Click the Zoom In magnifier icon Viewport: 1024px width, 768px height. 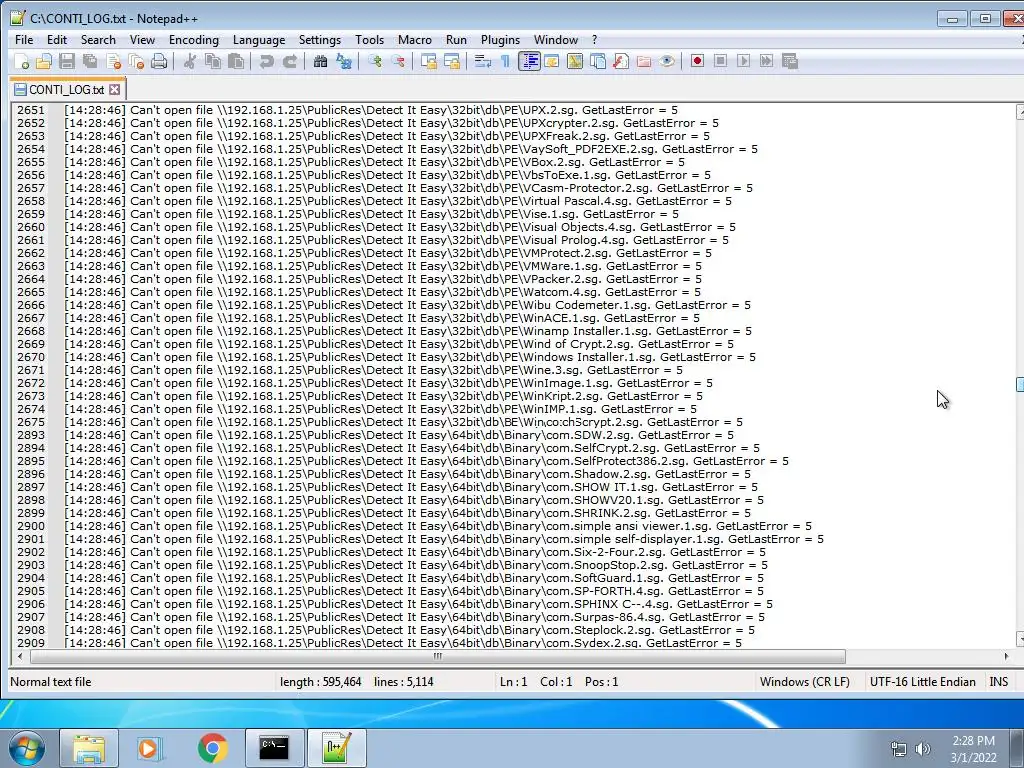[375, 61]
